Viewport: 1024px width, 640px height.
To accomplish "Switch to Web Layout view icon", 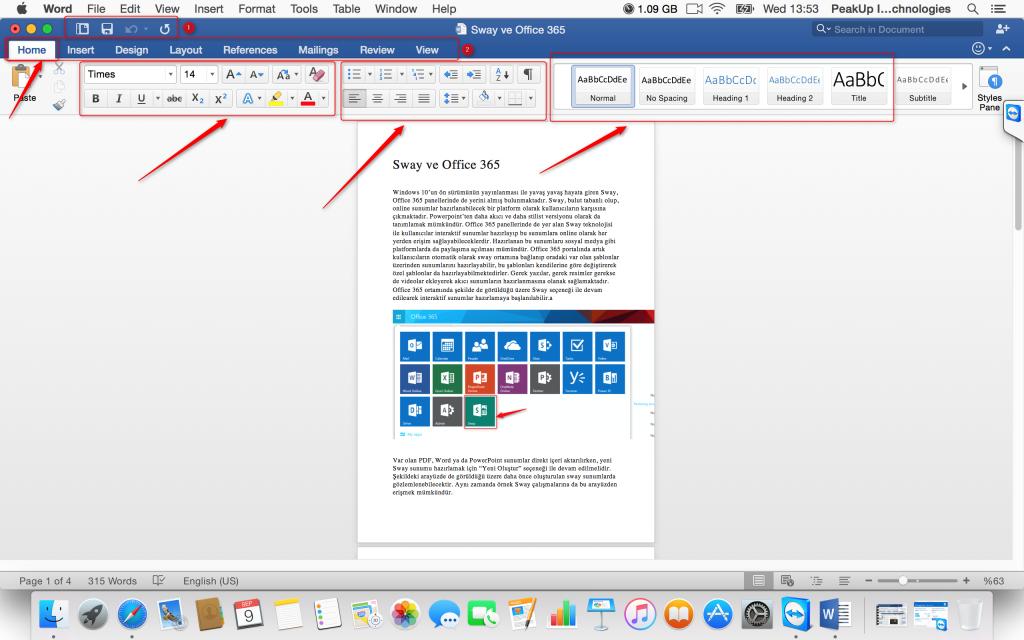I will pyautogui.click(x=787, y=581).
